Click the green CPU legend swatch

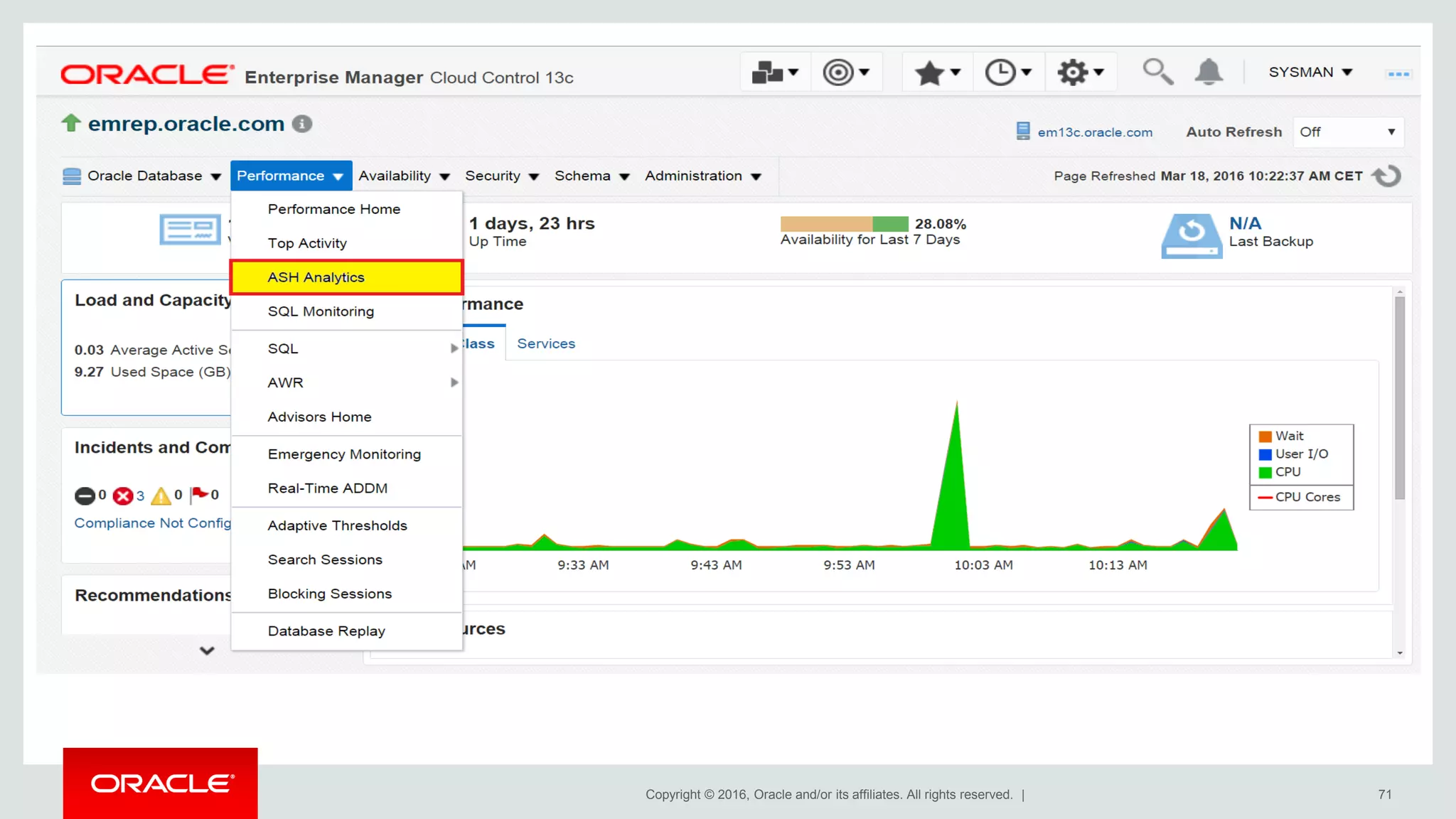[1265, 472]
